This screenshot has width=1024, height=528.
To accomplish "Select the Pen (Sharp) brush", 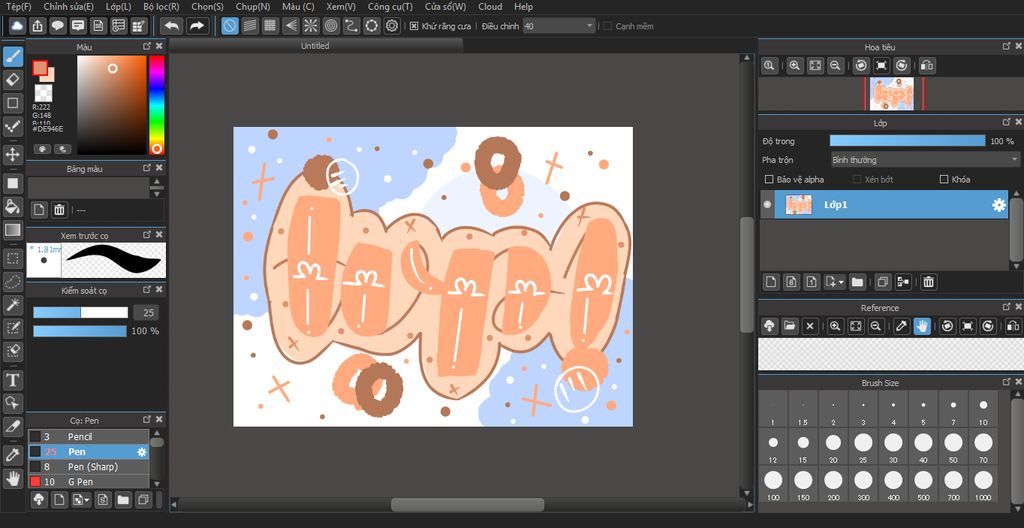I will pos(88,467).
